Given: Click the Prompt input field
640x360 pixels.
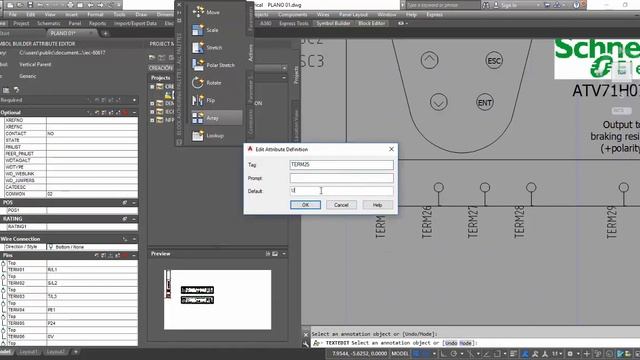Looking at the screenshot, I should pyautogui.click(x=342, y=178).
